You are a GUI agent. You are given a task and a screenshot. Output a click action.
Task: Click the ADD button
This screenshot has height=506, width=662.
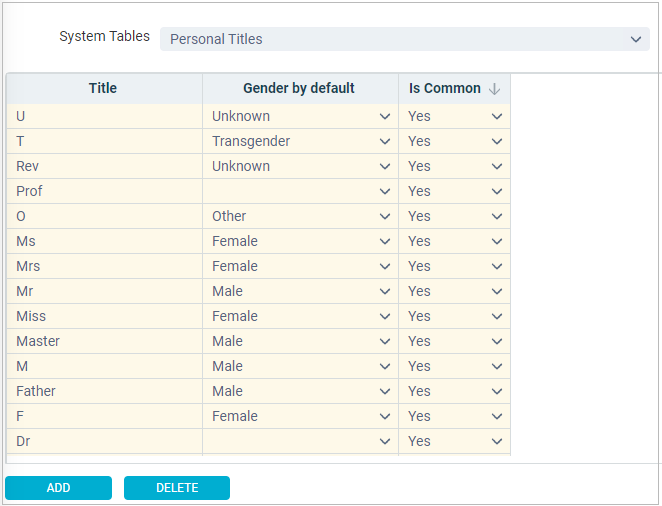(x=58, y=488)
